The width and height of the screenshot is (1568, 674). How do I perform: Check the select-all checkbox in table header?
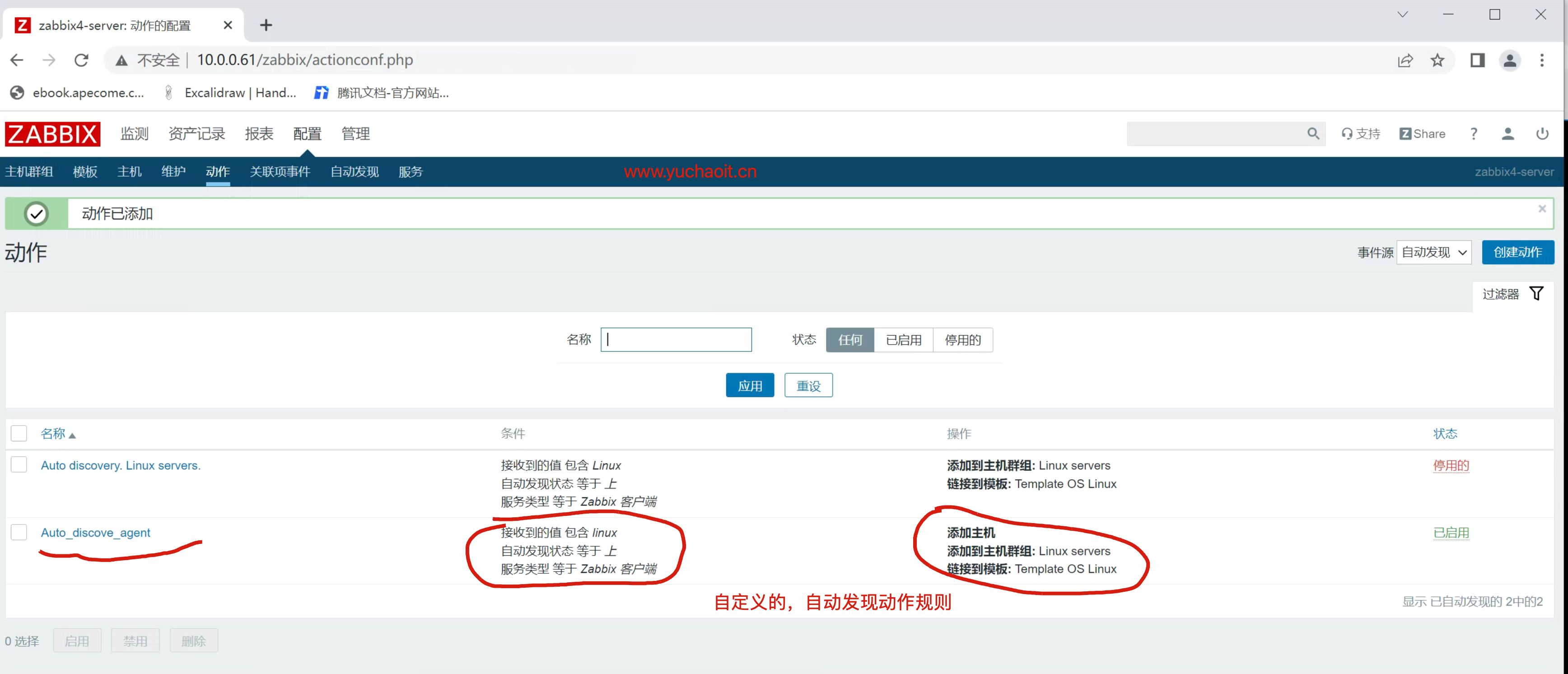[19, 434]
